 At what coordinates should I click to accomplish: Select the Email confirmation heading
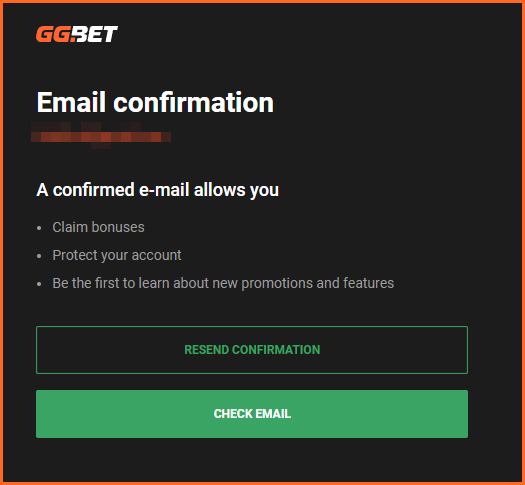155,102
